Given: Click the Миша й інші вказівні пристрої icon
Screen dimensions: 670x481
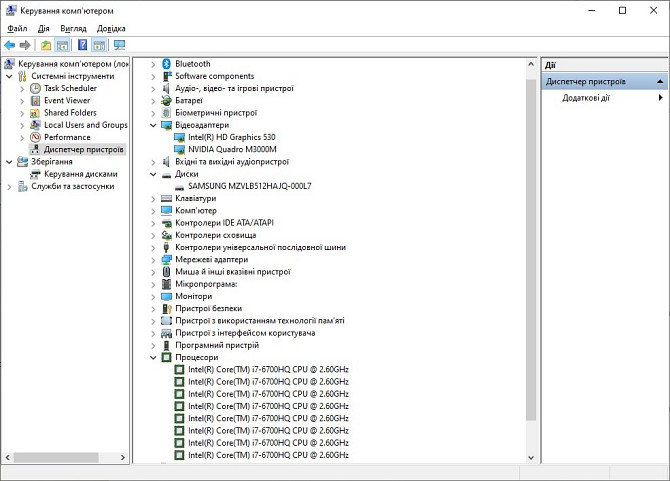Looking at the screenshot, I should coord(167,272).
